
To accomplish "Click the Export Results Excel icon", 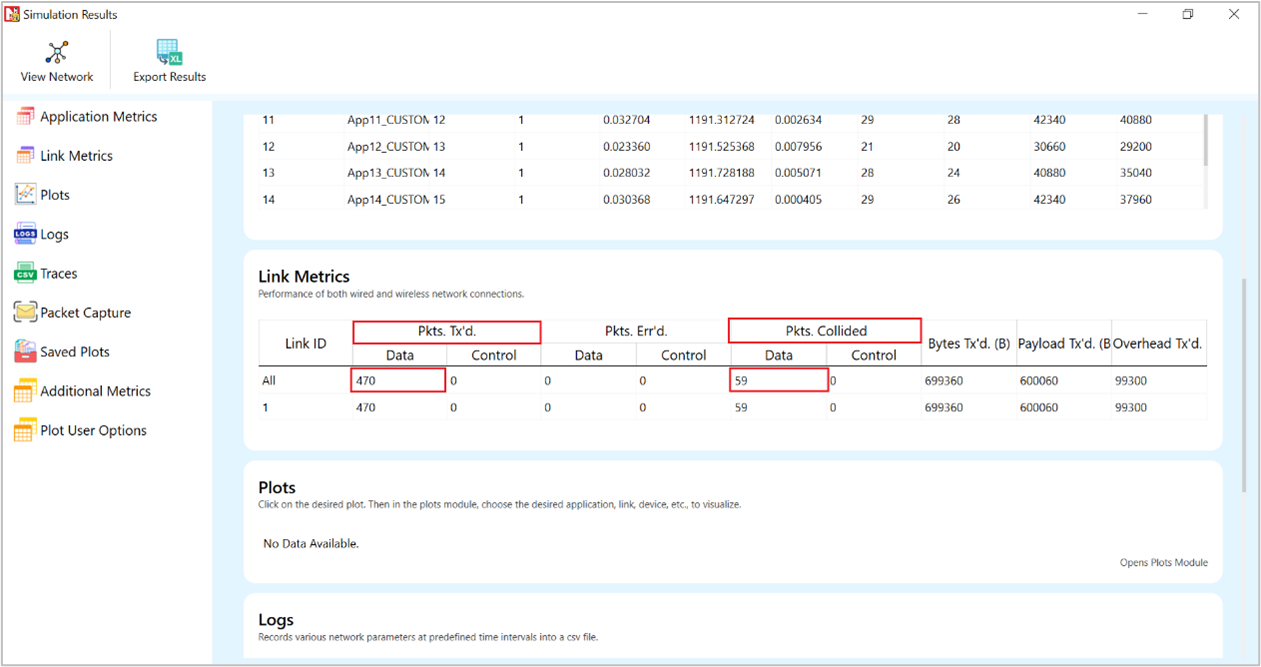I will pos(168,53).
